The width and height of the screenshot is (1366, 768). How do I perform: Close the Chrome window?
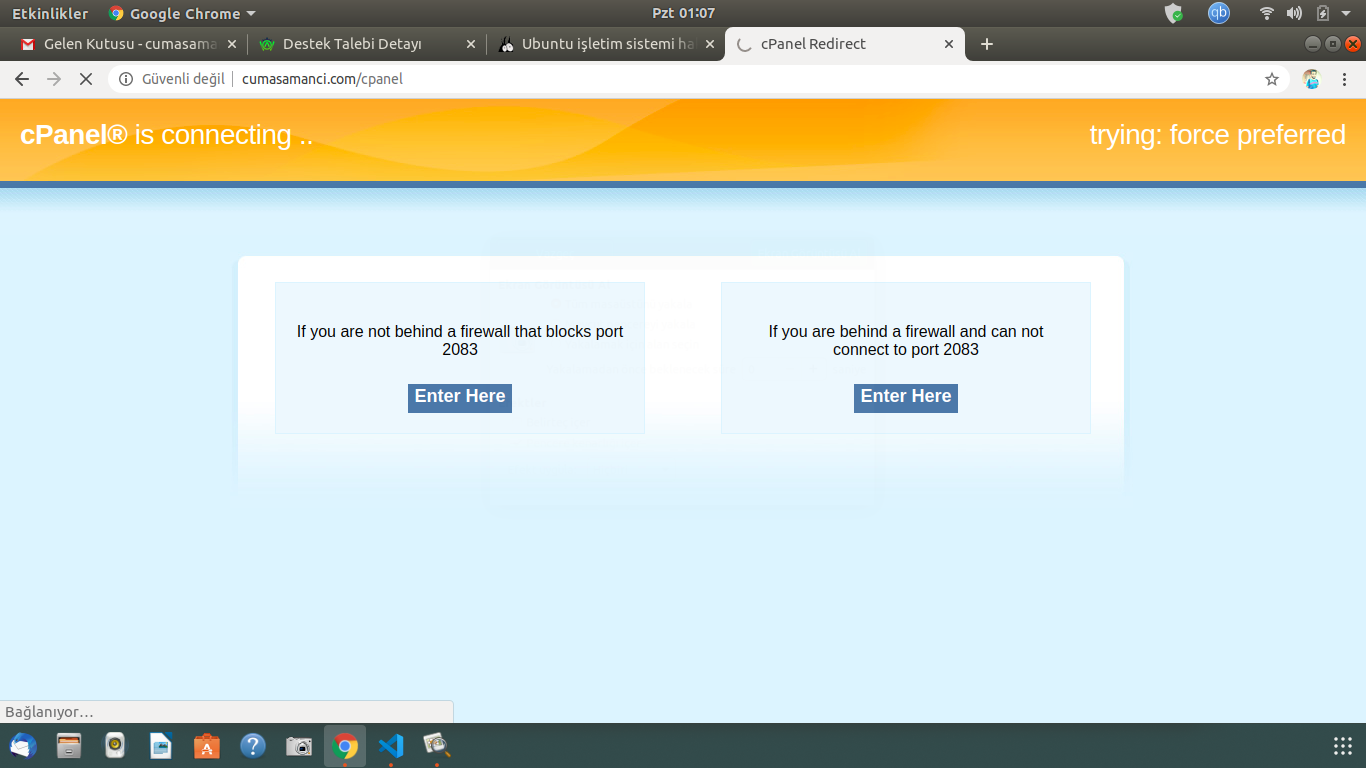pos(1353,44)
